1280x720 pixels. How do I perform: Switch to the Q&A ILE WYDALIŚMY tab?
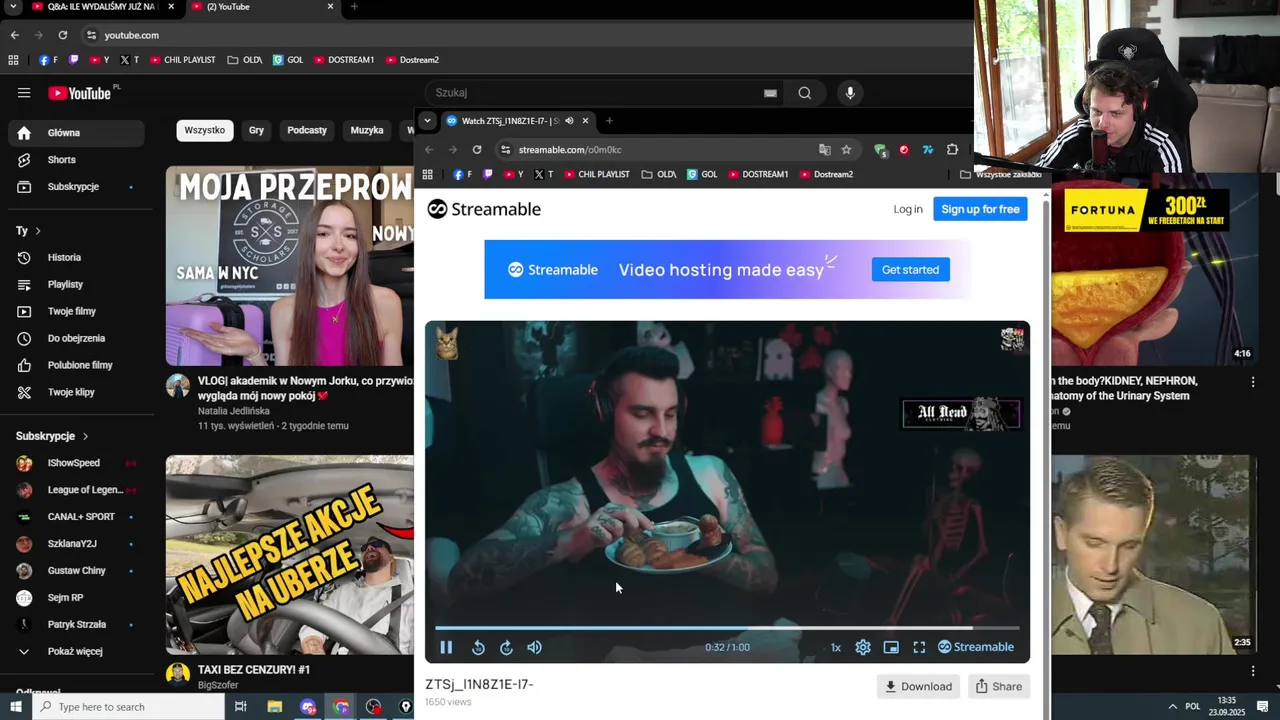click(105, 7)
